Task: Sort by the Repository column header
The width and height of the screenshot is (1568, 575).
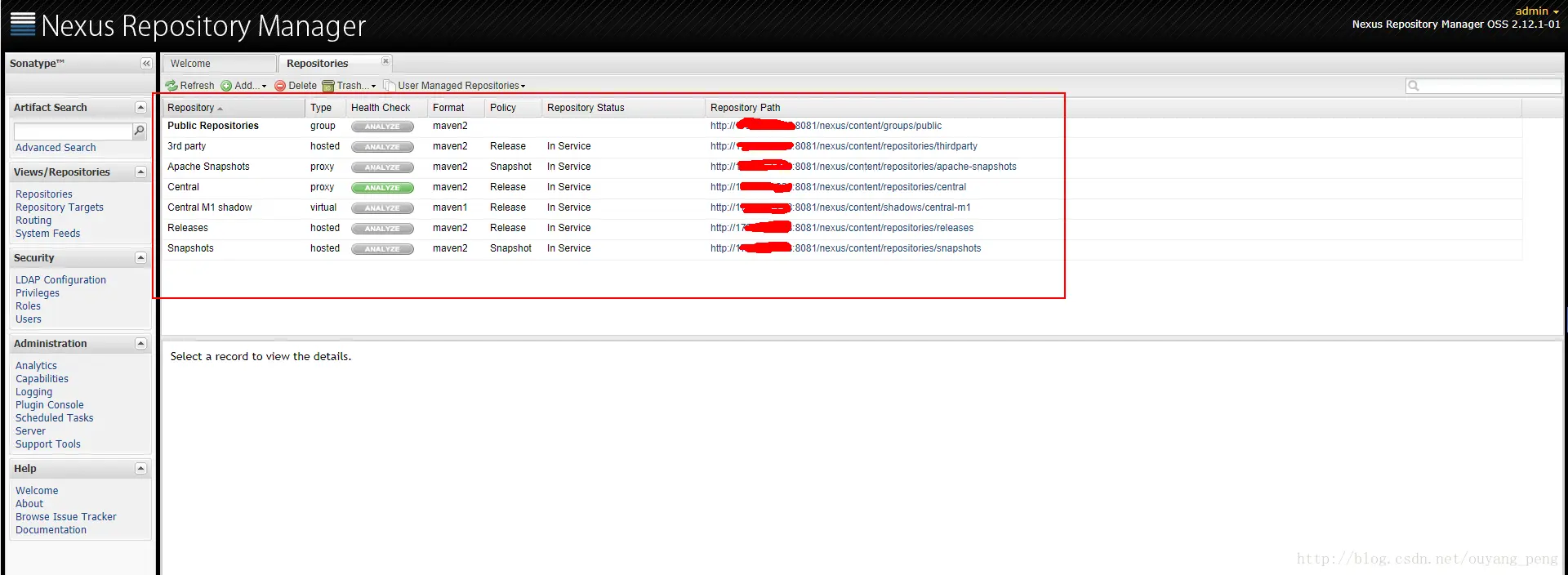Action: (x=234, y=108)
